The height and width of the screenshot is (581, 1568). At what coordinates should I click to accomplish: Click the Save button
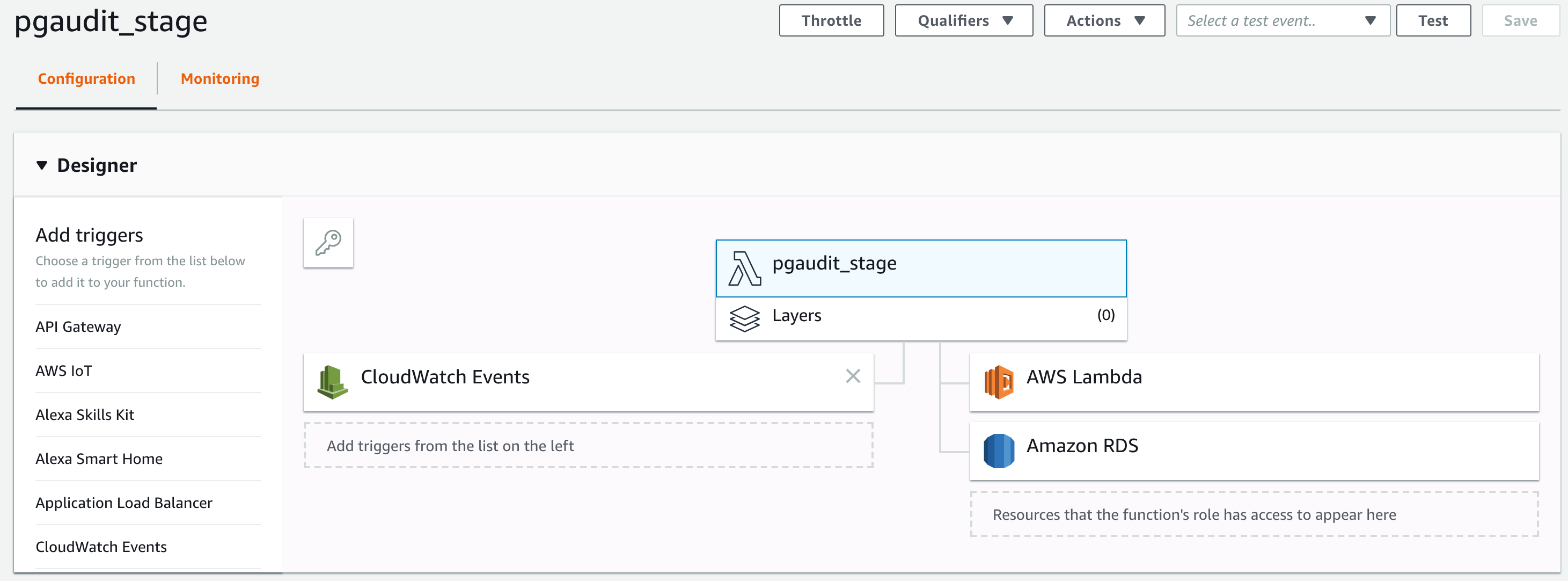[1520, 21]
